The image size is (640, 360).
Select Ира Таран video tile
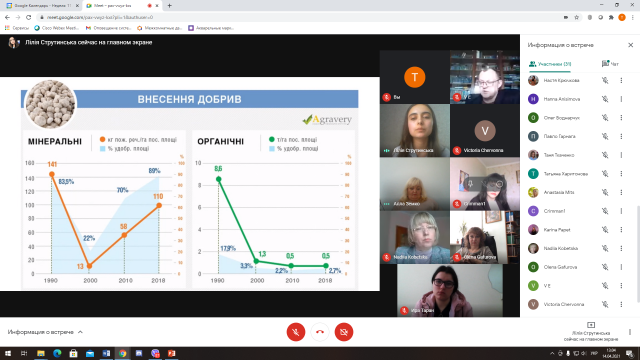(x=450, y=290)
